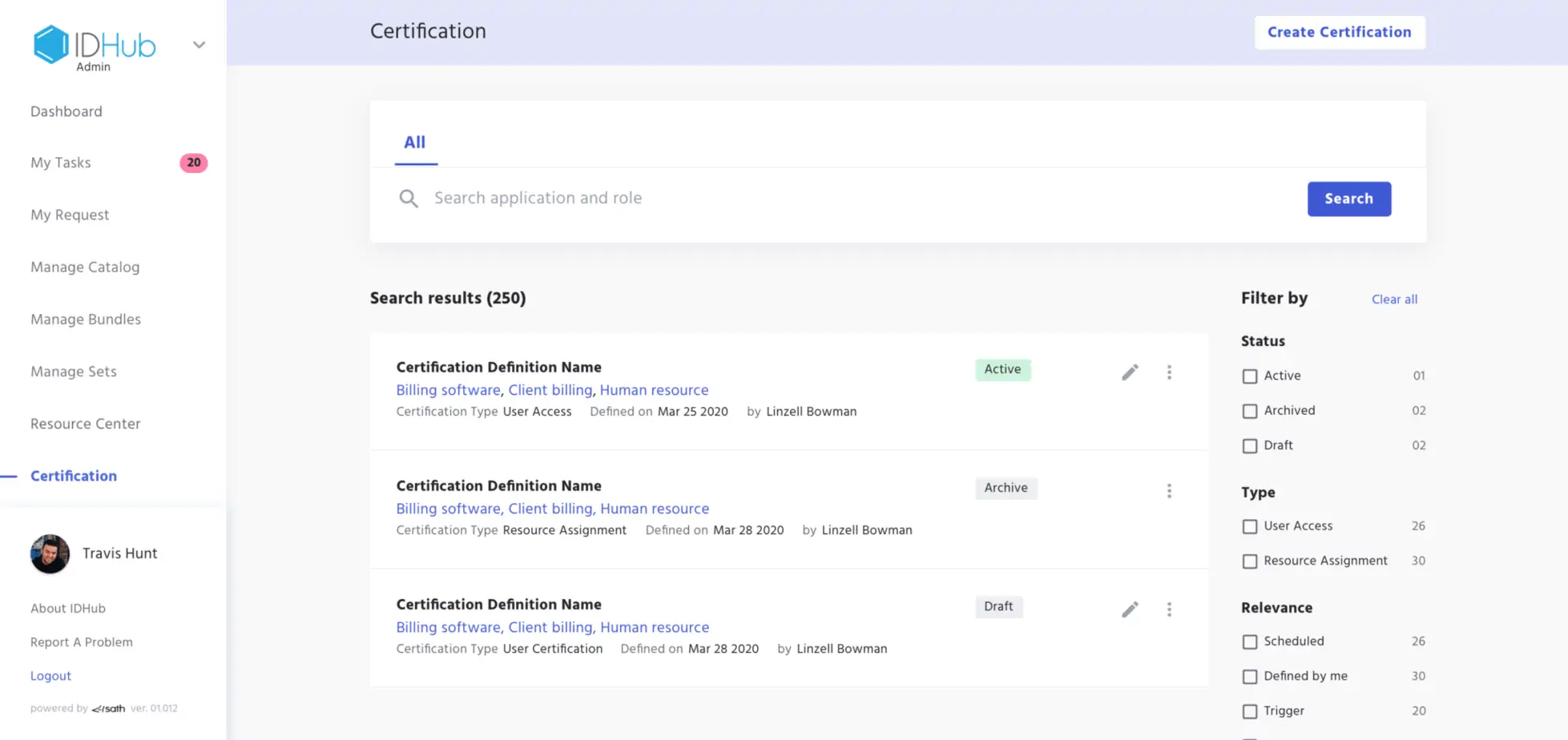Edit the Draft certification with pencil icon
The width and height of the screenshot is (1568, 740).
point(1130,609)
